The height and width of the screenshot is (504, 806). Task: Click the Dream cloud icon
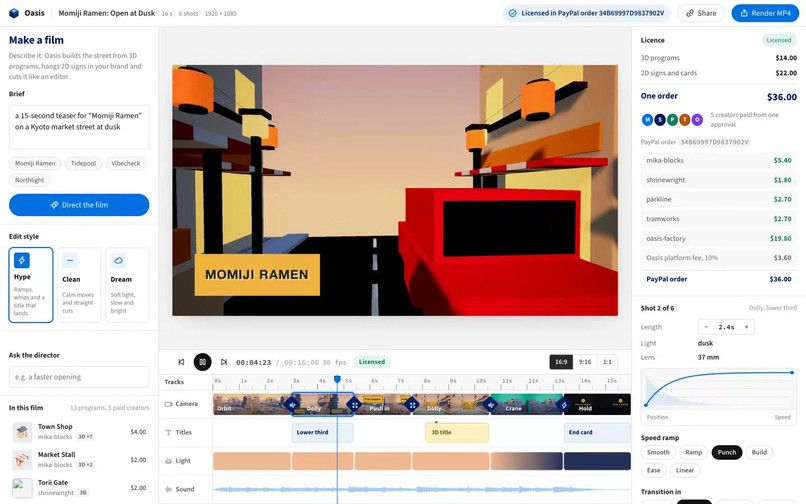(x=118, y=261)
